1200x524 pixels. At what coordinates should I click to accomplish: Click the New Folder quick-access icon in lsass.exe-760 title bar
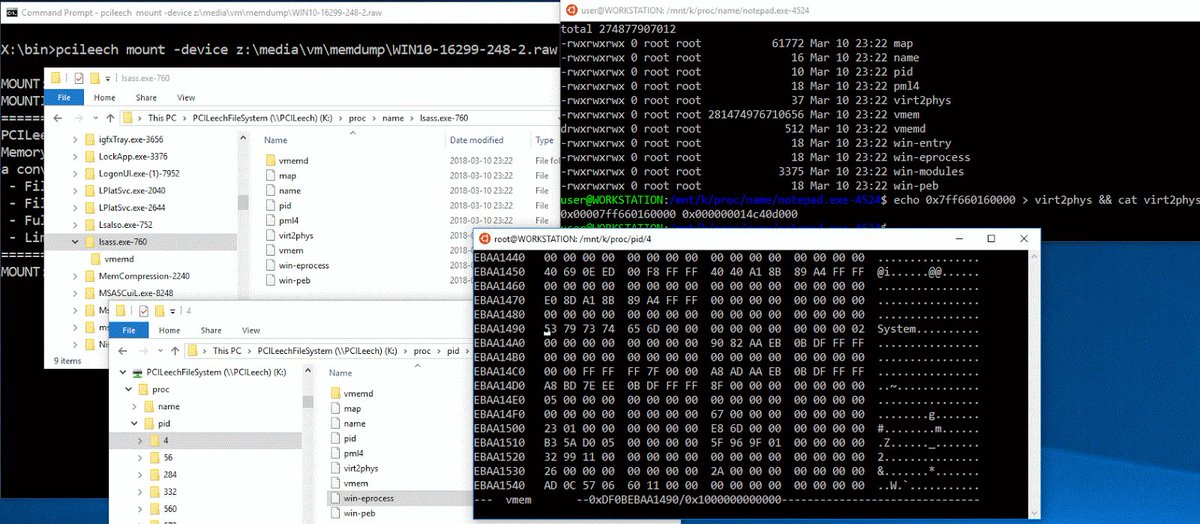[93, 77]
